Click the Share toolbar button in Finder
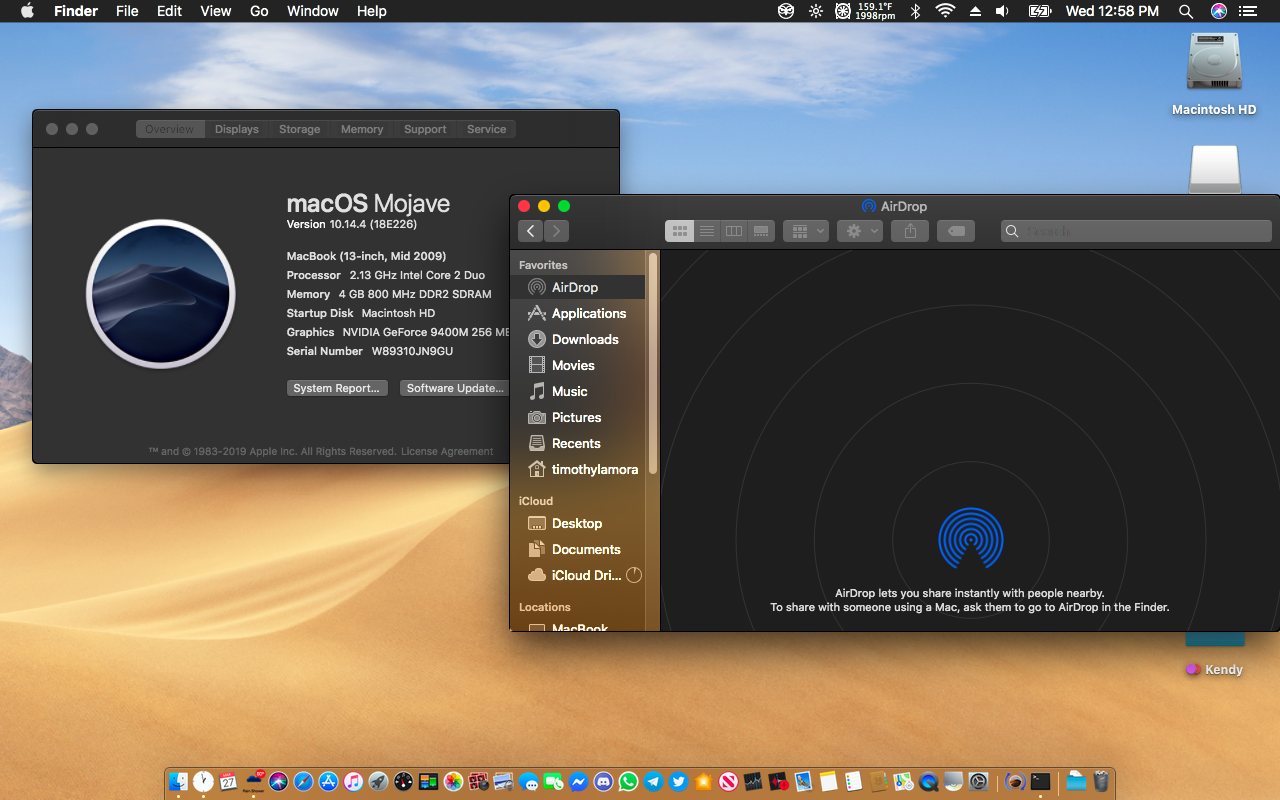Screen dimensions: 1280x800 click(x=910, y=231)
